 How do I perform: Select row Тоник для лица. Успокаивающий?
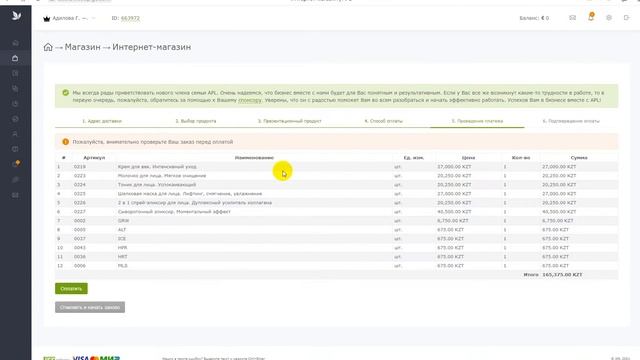[x=337, y=184]
